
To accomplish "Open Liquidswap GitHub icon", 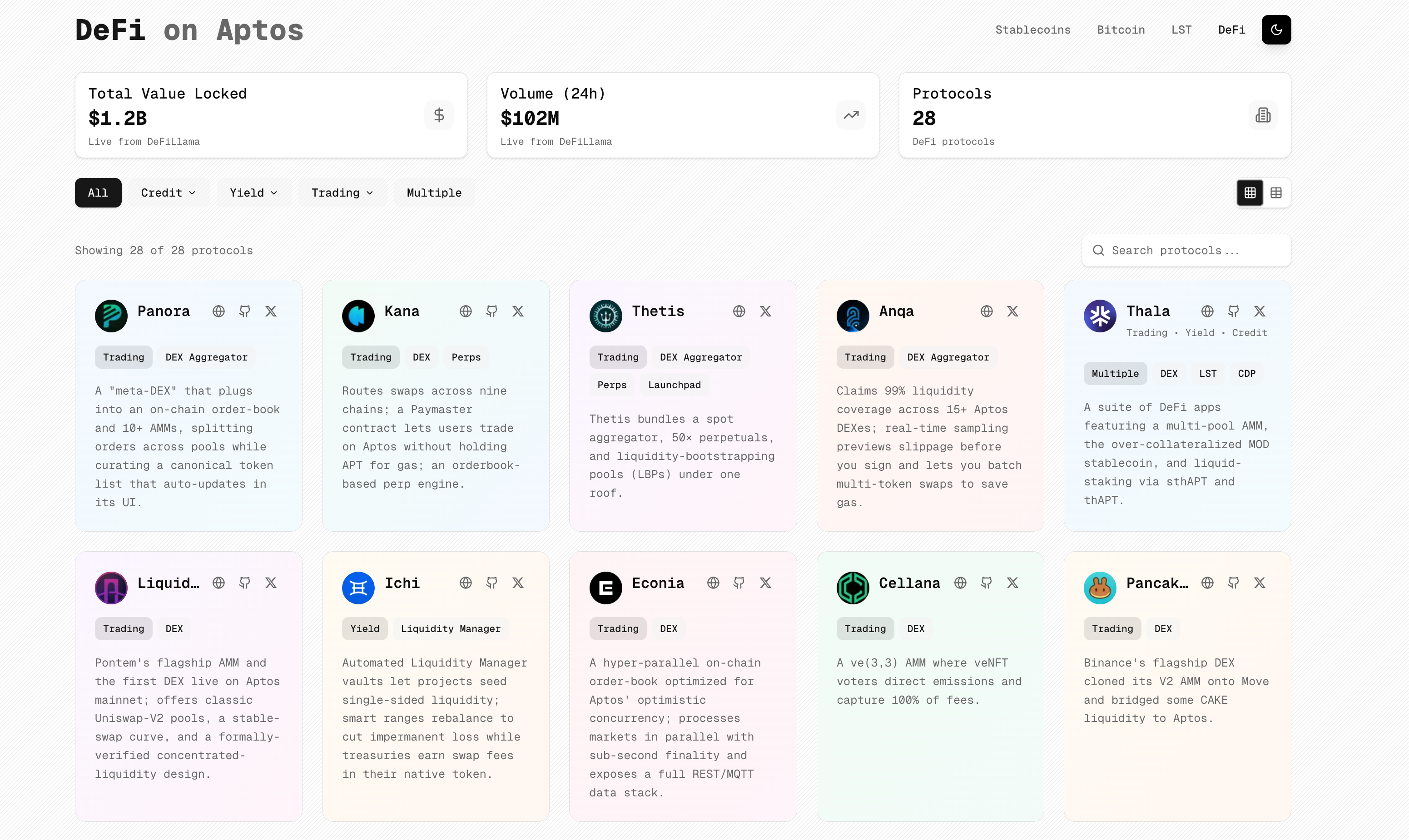I will (244, 583).
